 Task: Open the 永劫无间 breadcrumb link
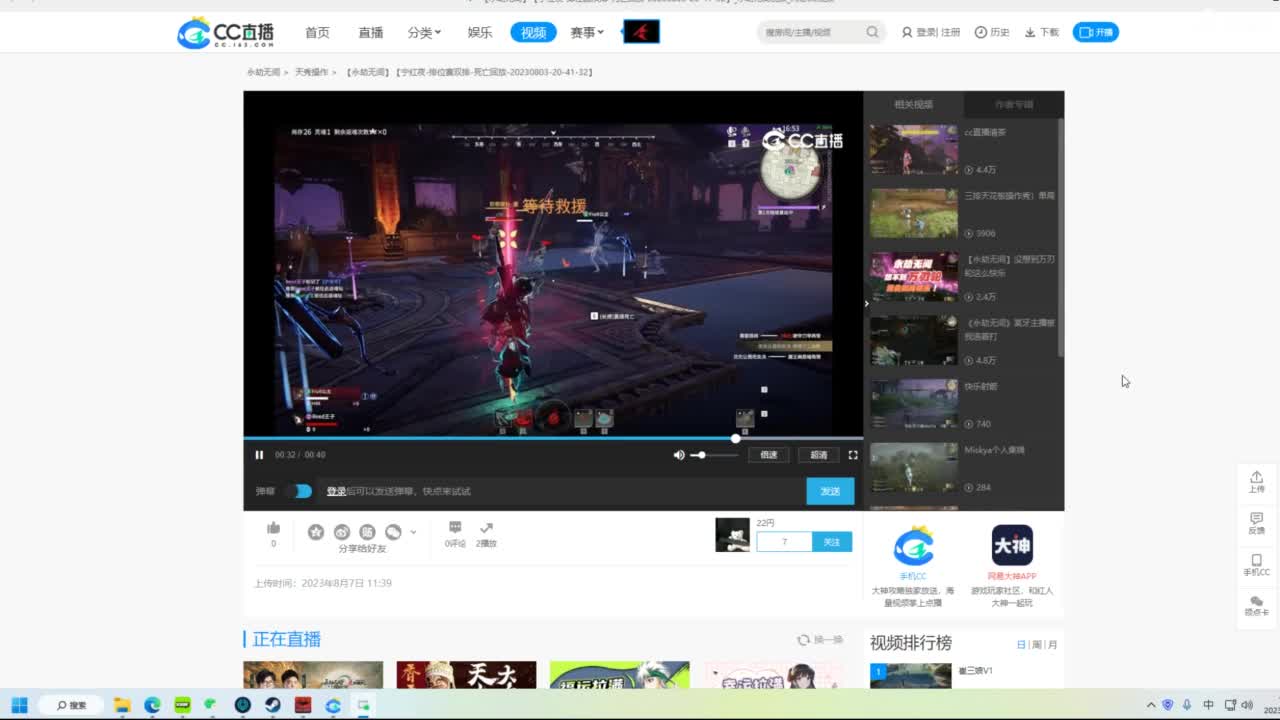coord(263,72)
